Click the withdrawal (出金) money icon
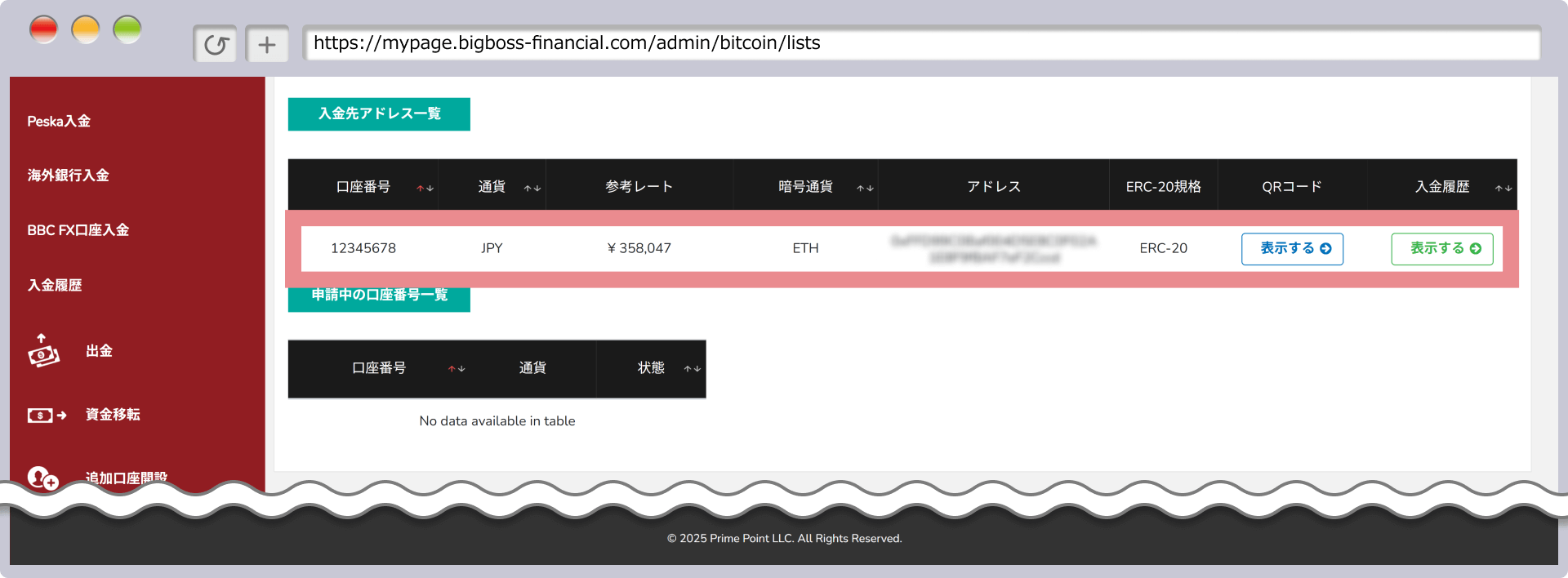Viewport: 1568px width, 578px height. coord(43,351)
